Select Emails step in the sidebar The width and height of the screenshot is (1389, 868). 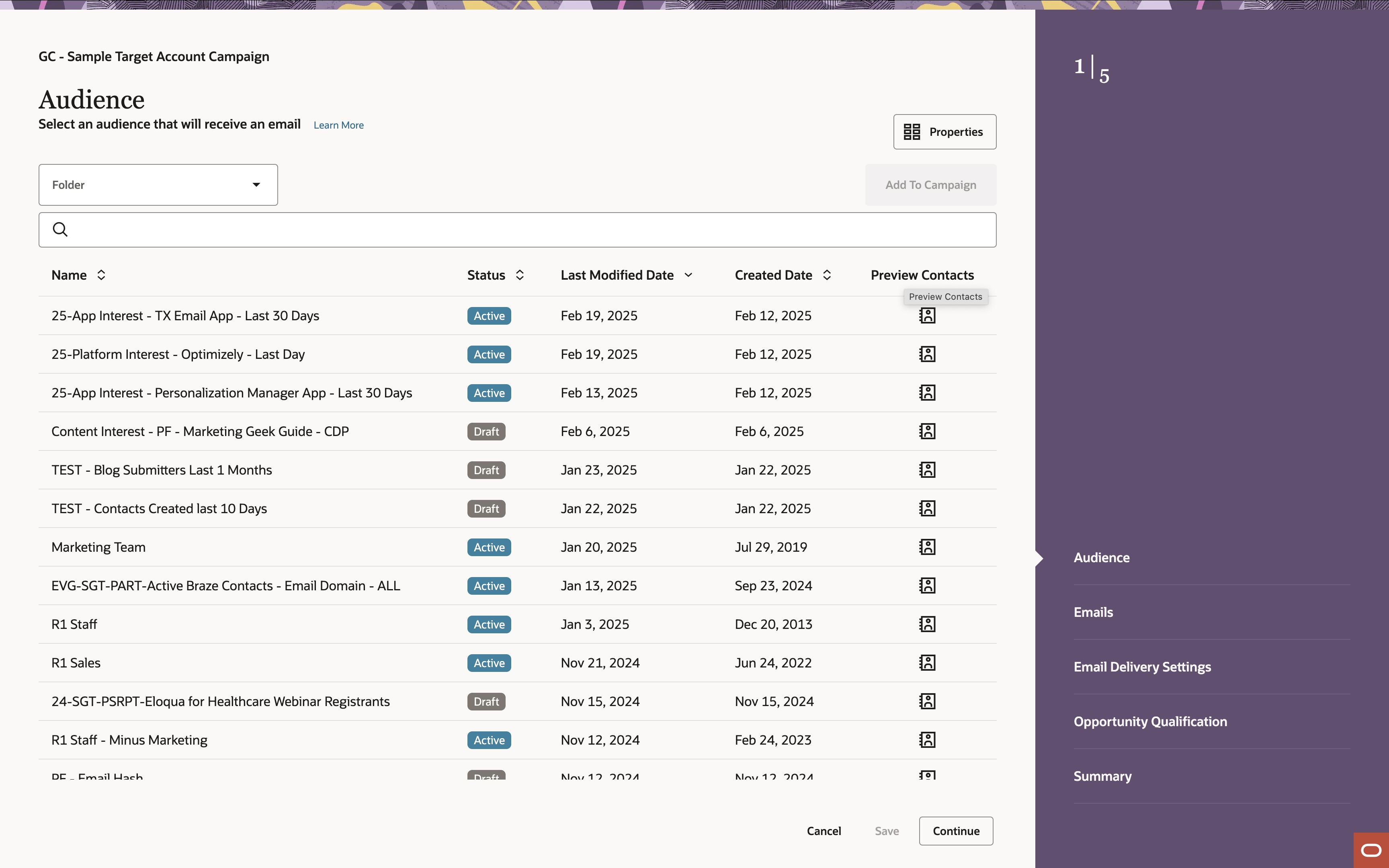tap(1093, 612)
